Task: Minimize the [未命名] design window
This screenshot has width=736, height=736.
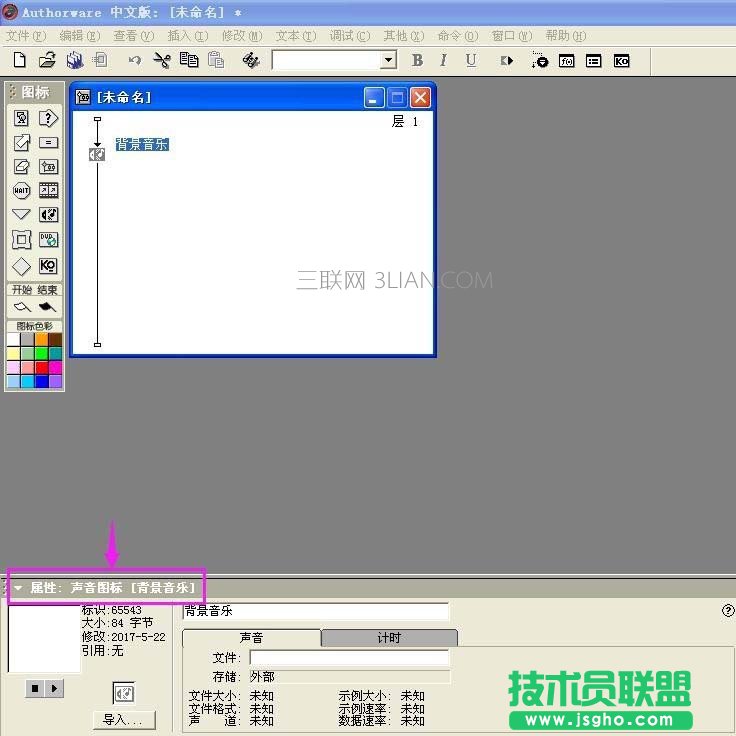Action: (374, 98)
